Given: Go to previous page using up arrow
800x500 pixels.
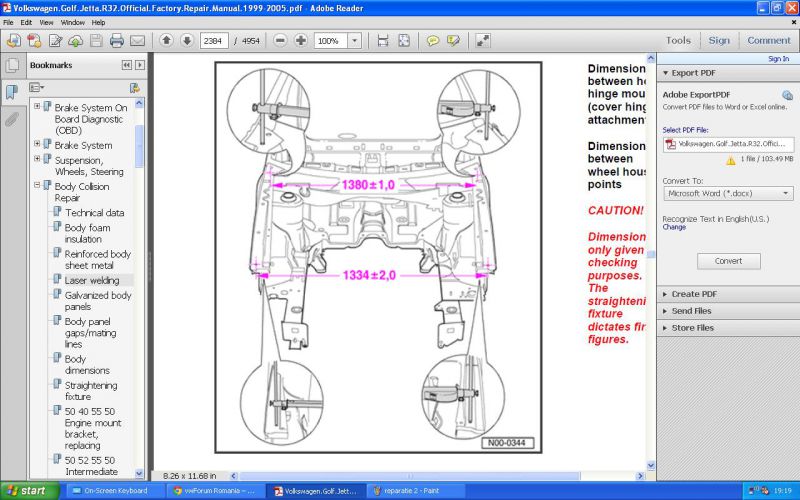Looking at the screenshot, I should tap(165, 41).
